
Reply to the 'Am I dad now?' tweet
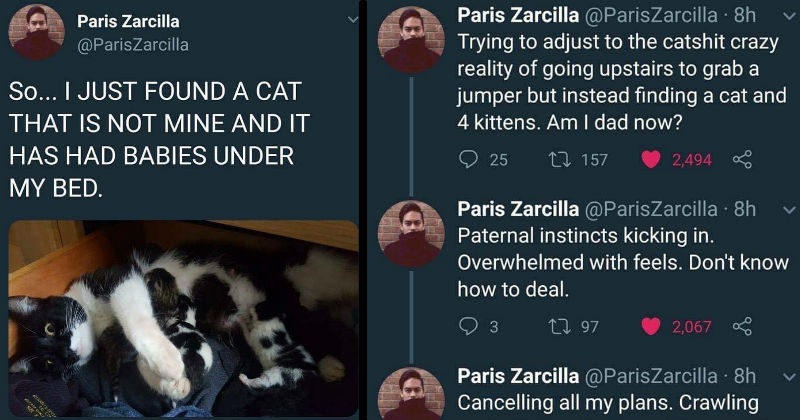pos(467,159)
